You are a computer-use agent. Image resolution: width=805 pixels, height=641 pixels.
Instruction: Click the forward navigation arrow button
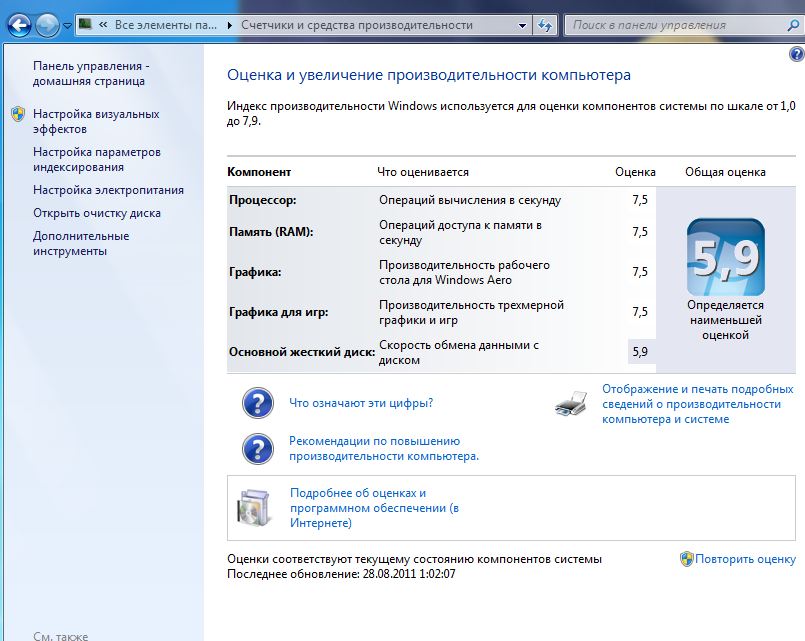[x=47, y=25]
